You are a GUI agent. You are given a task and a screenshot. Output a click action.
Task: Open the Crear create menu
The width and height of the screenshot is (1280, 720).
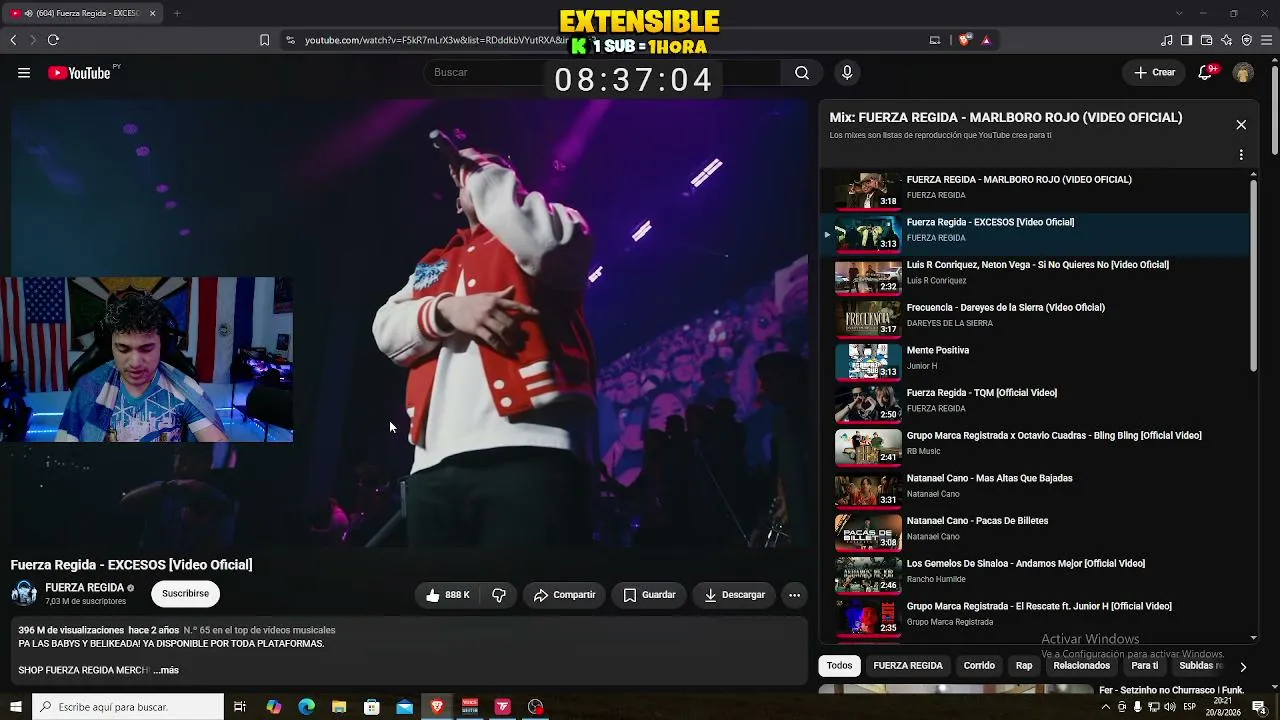pos(1154,72)
